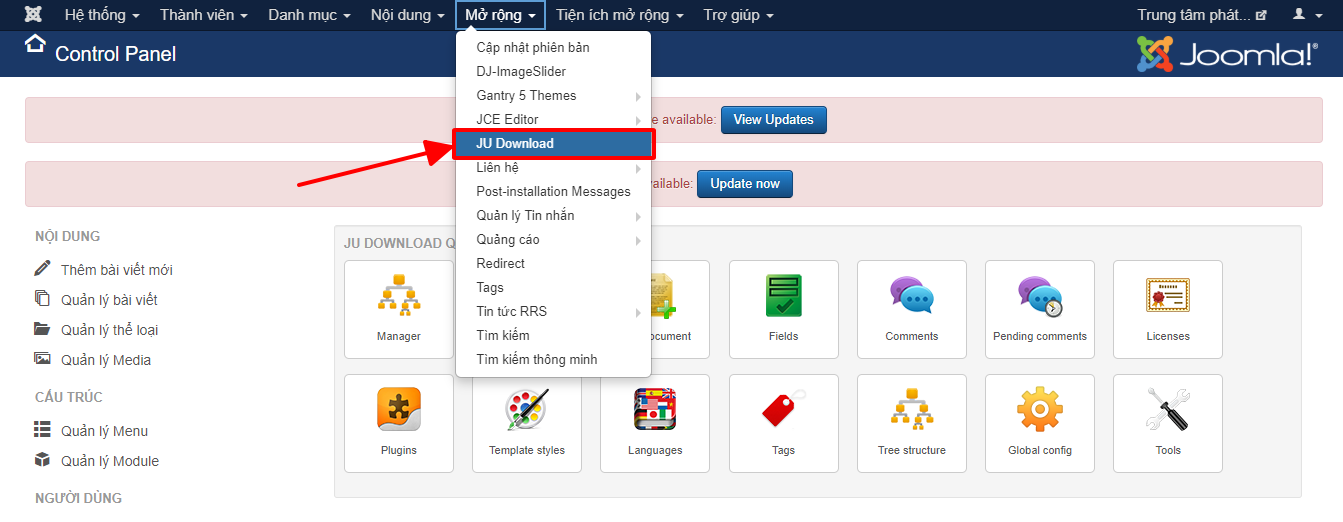Select Post-installation Messages menu entry
This screenshot has height=522, width=1343.
(x=553, y=192)
